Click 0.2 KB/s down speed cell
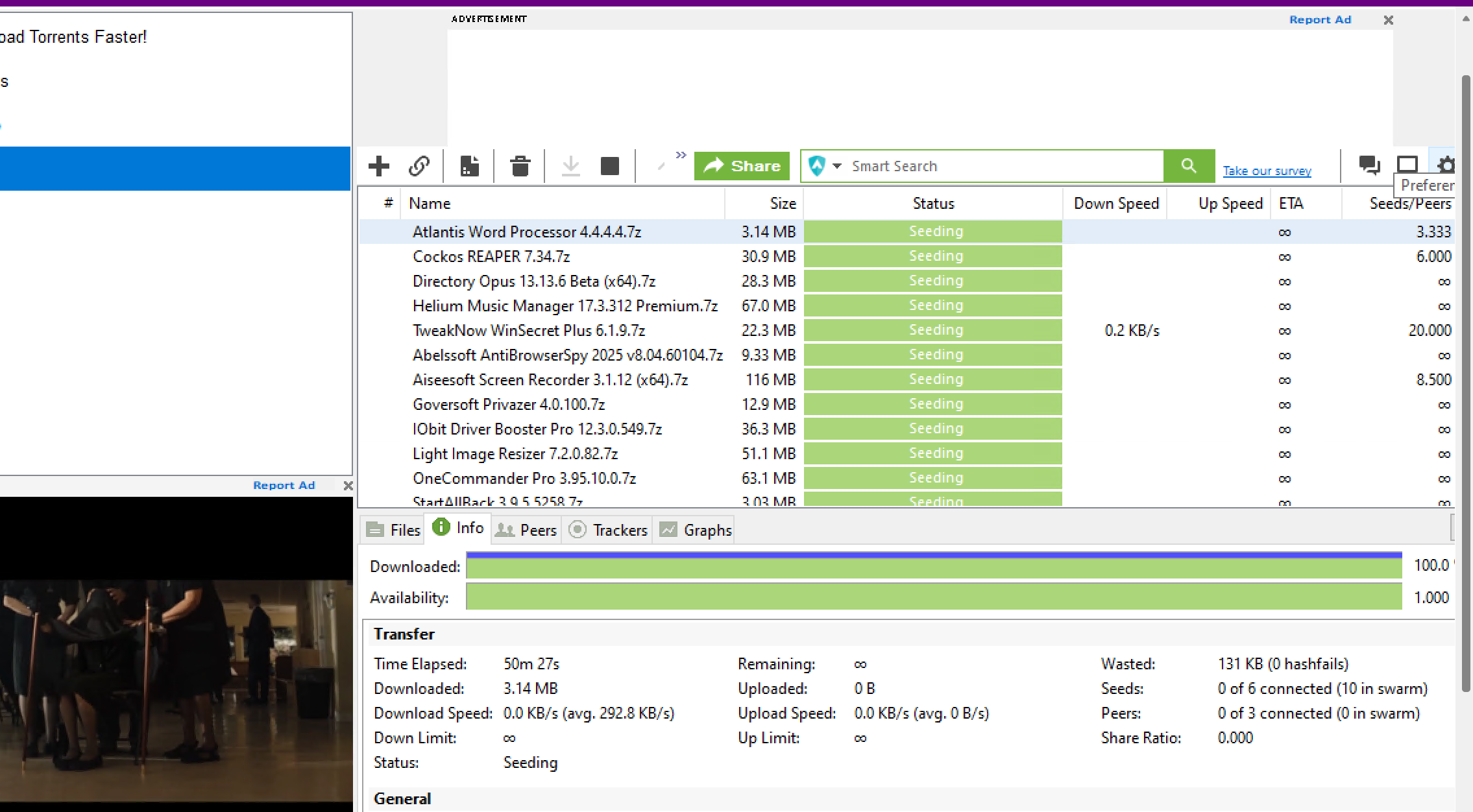The width and height of the screenshot is (1473, 812). coord(1132,331)
